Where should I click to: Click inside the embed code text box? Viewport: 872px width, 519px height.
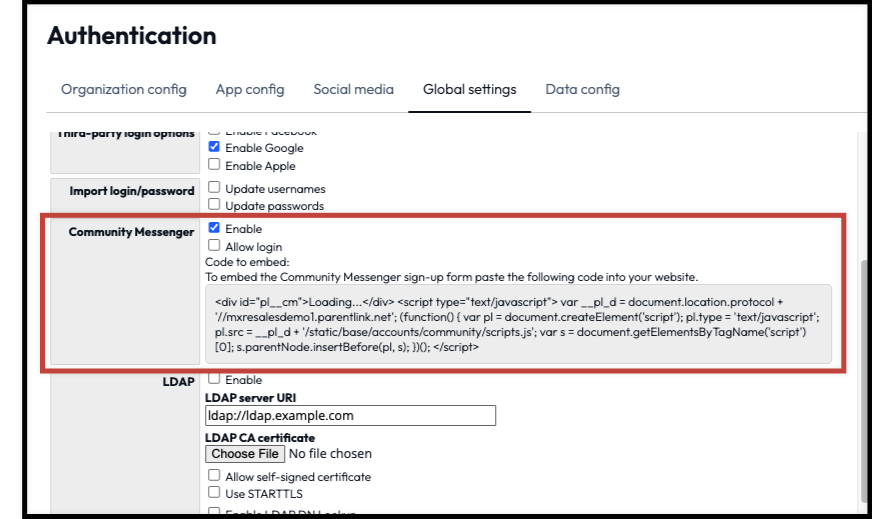point(517,324)
